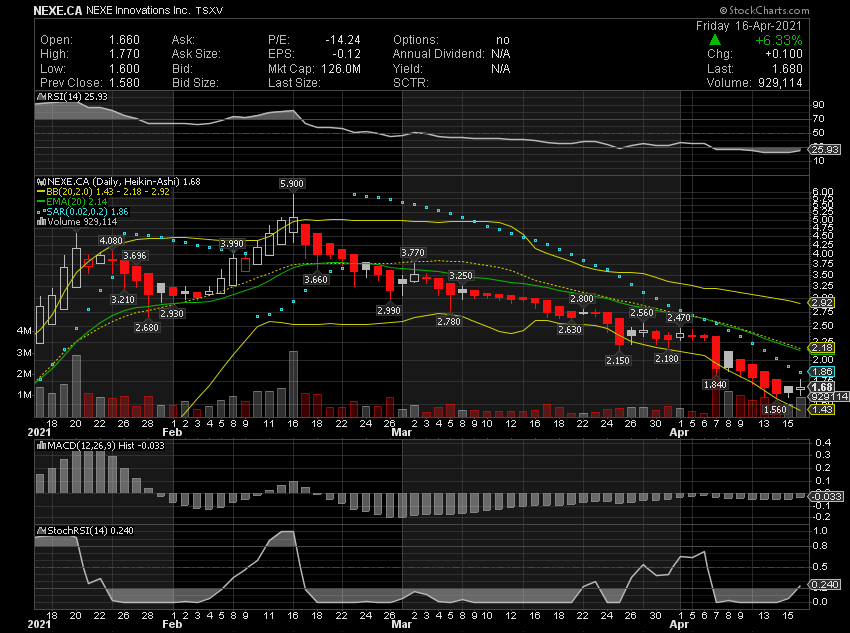
Task: Click the 1.86 SAR axis tag
Action: 822,372
